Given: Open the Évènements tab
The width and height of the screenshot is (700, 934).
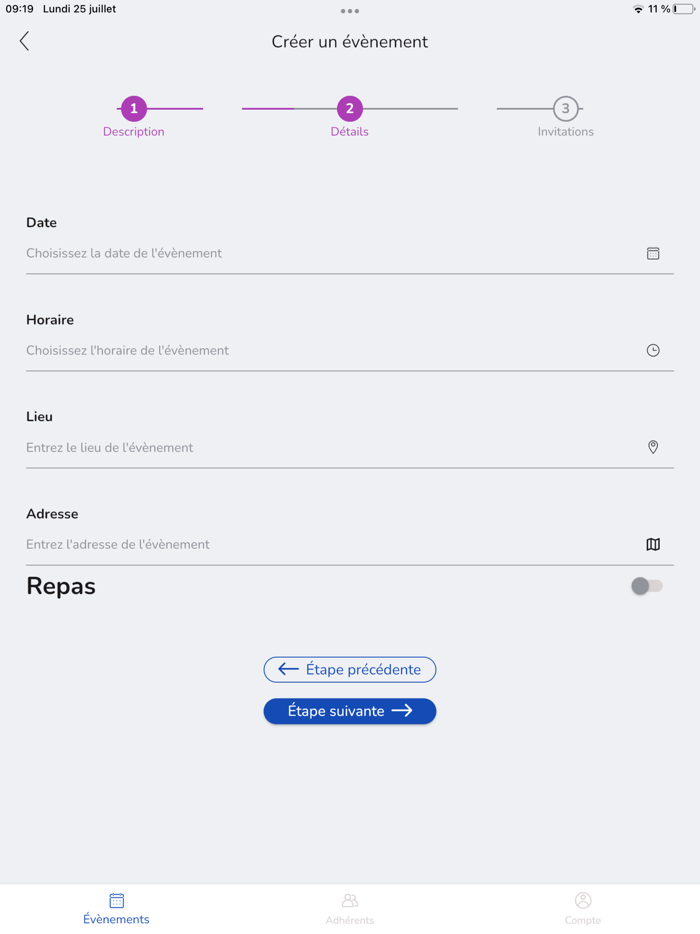Looking at the screenshot, I should coord(116,908).
